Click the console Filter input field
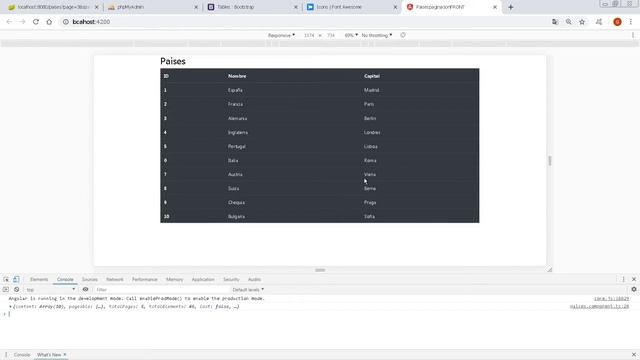Image resolution: width=640 pixels, height=360 pixels. click(161, 289)
